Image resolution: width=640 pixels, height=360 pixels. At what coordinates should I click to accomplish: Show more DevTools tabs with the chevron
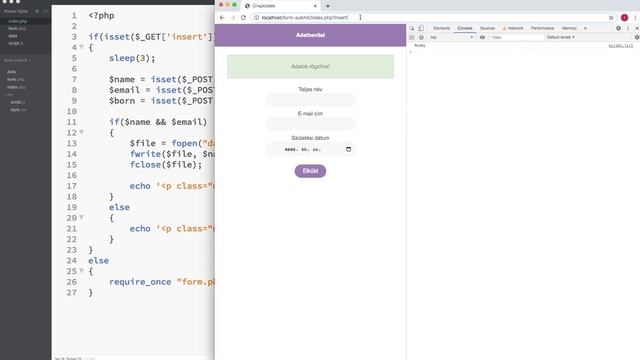(585, 28)
